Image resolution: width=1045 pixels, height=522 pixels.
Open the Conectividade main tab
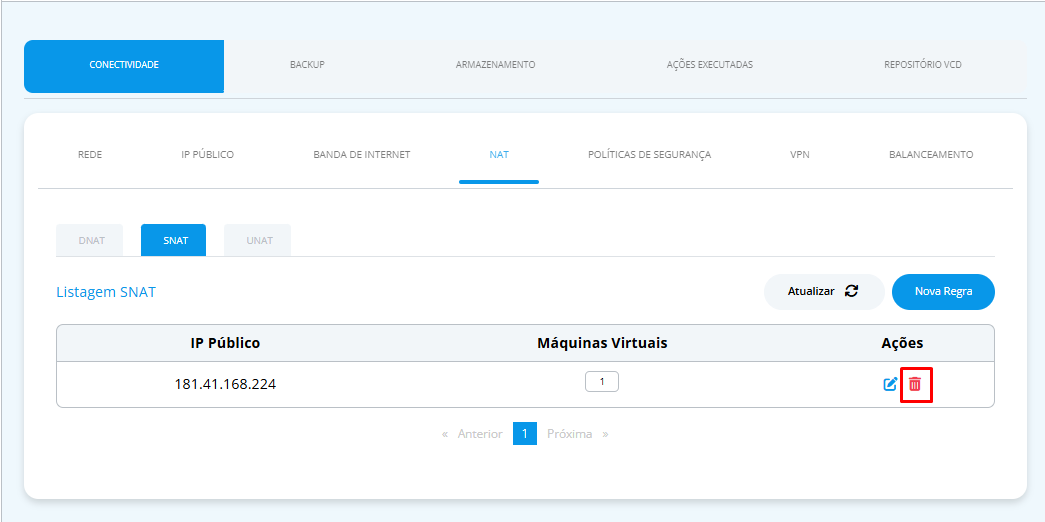124,65
